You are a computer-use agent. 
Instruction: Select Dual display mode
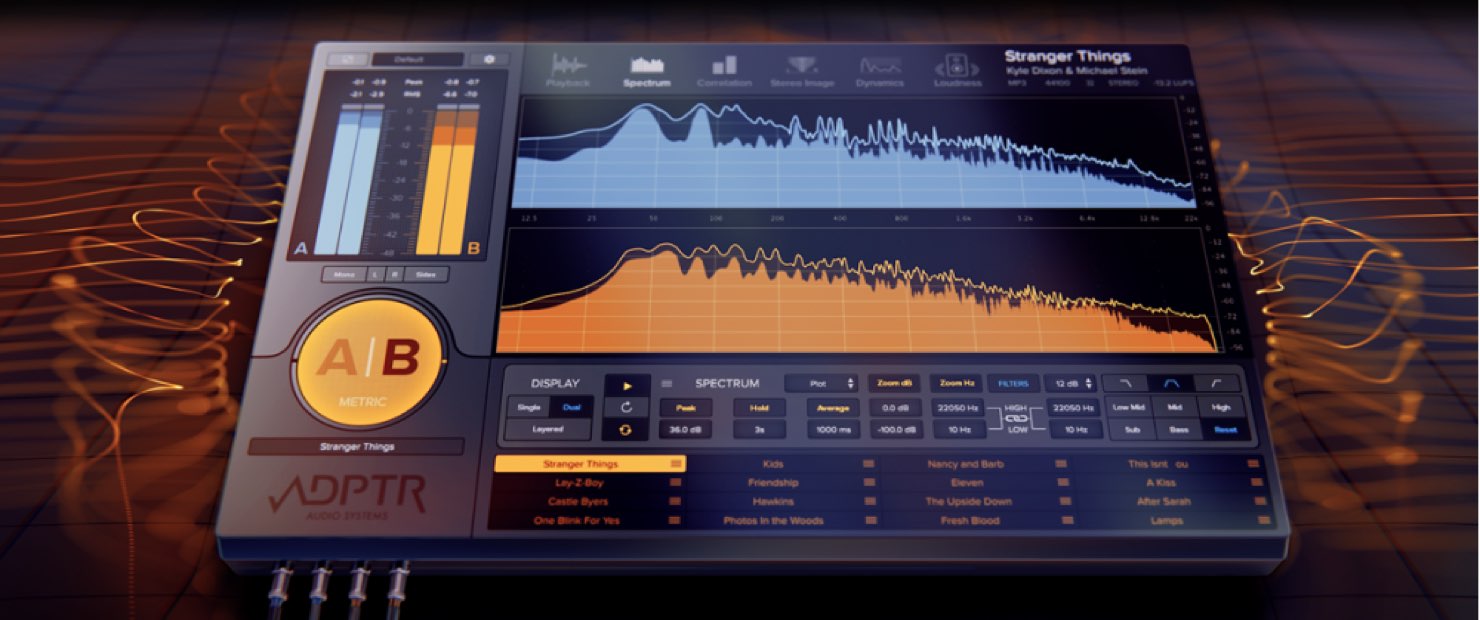click(571, 407)
